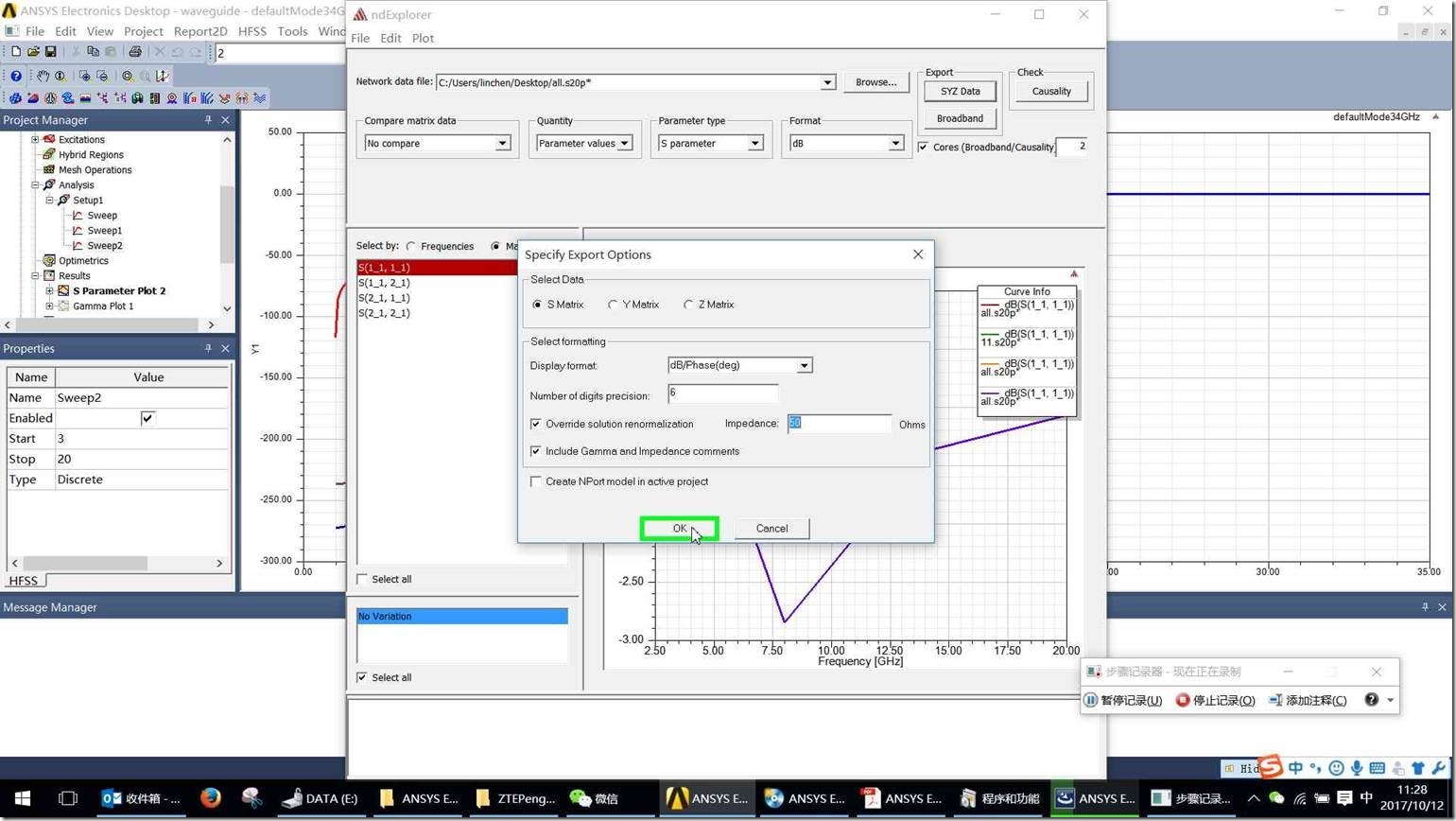Click the last blue layered-arrows toolbar icon
The height and width of the screenshot is (821, 1456).
pos(259,97)
